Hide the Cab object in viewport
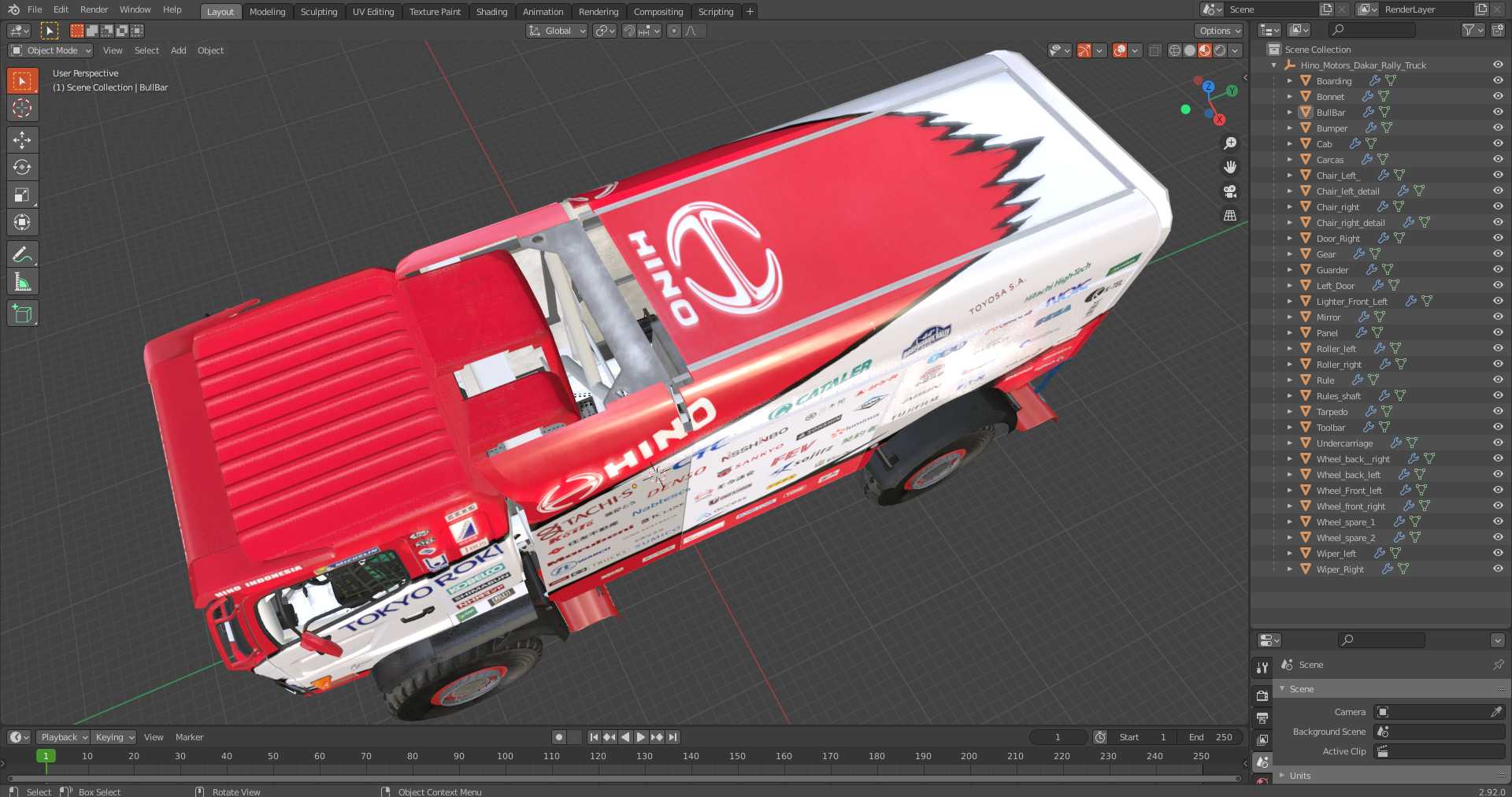 tap(1498, 143)
